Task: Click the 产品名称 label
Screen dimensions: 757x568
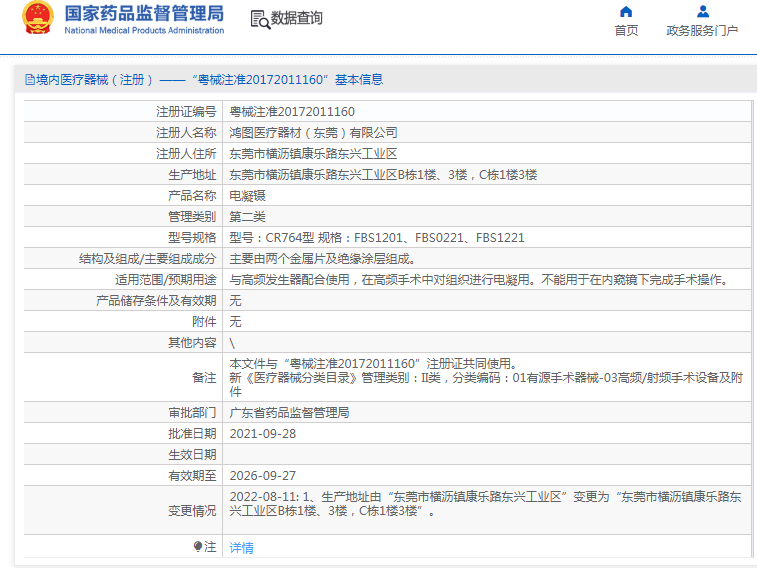Action: coord(192,195)
